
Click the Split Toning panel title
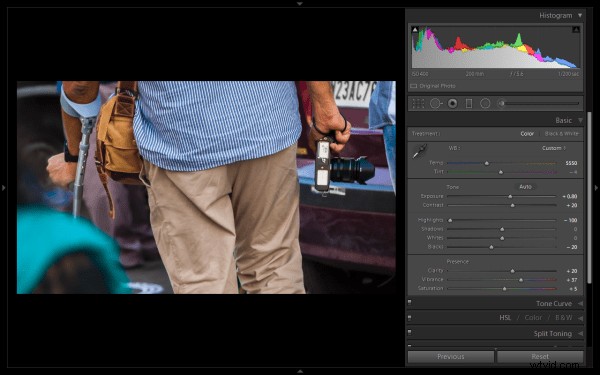(553, 334)
